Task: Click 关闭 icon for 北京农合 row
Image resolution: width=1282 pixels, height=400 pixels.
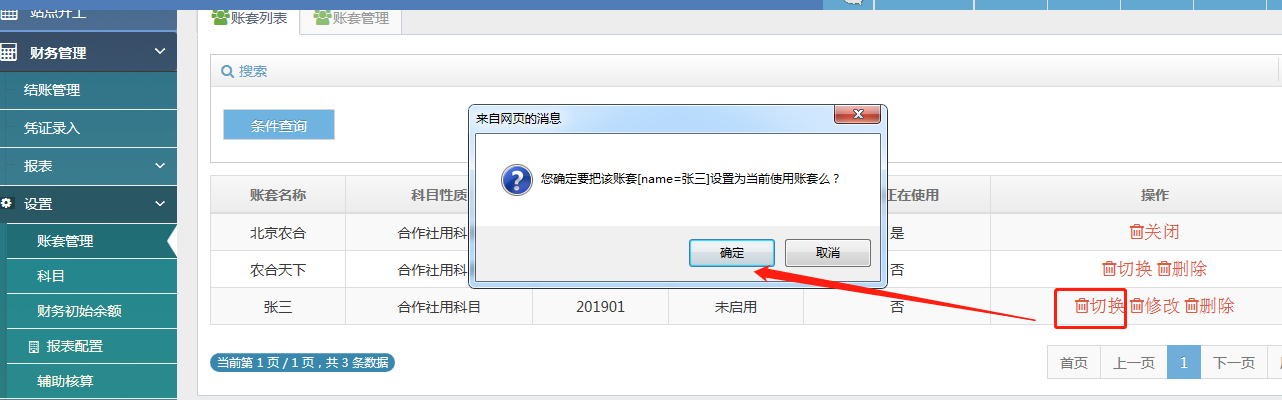Action: 1136,232
